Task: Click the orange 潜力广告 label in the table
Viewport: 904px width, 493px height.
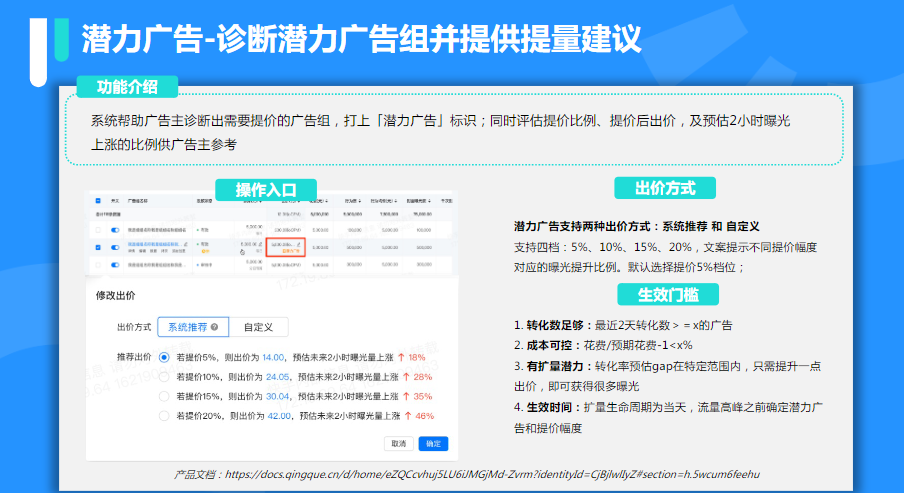Action: [x=291, y=251]
